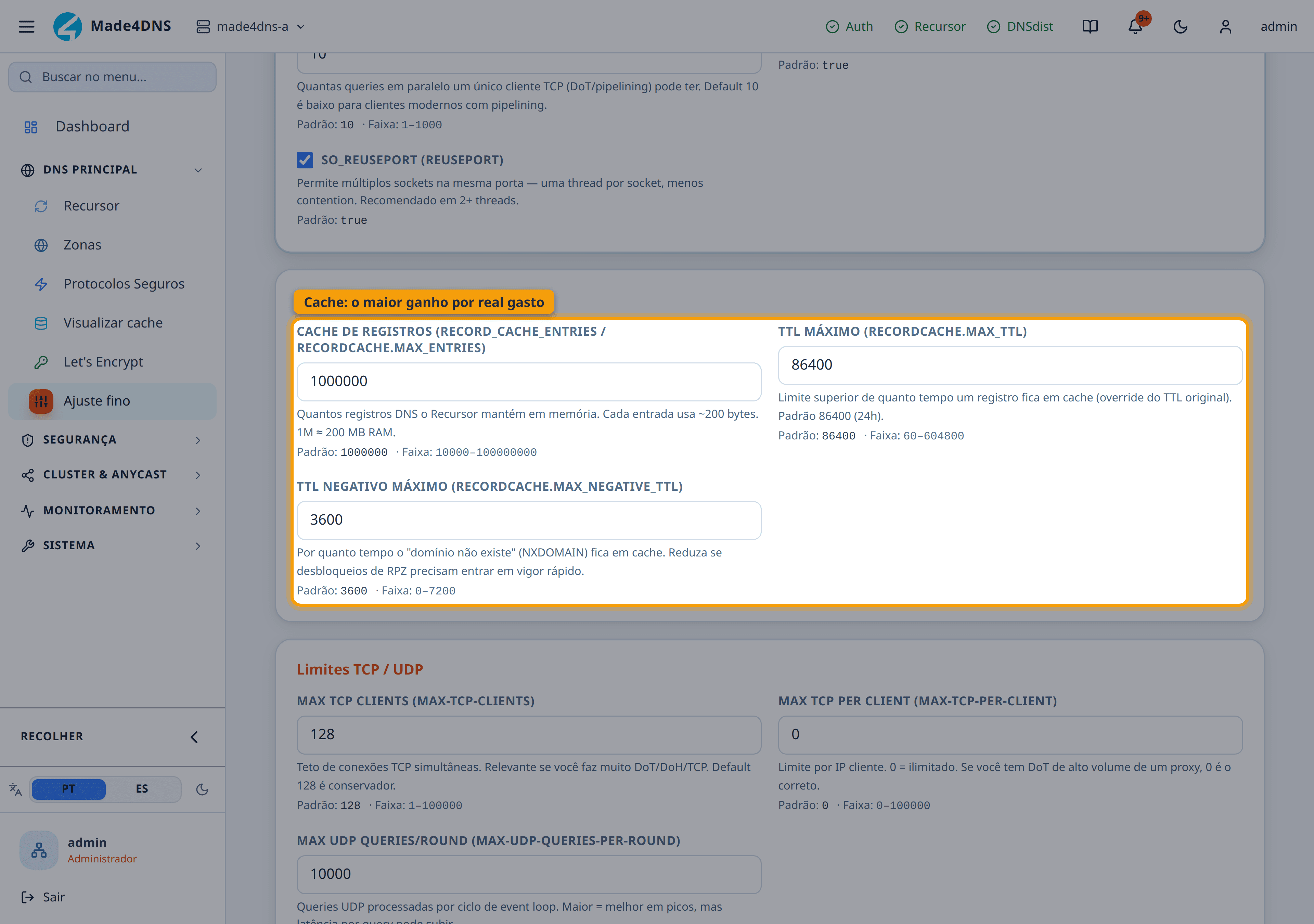Image resolution: width=1314 pixels, height=924 pixels.
Task: Click the 'Faixa: 60–604800' range text
Action: (917, 436)
